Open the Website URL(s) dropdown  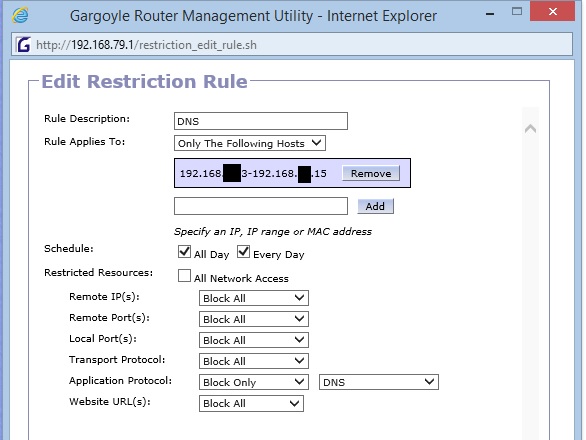(251, 403)
